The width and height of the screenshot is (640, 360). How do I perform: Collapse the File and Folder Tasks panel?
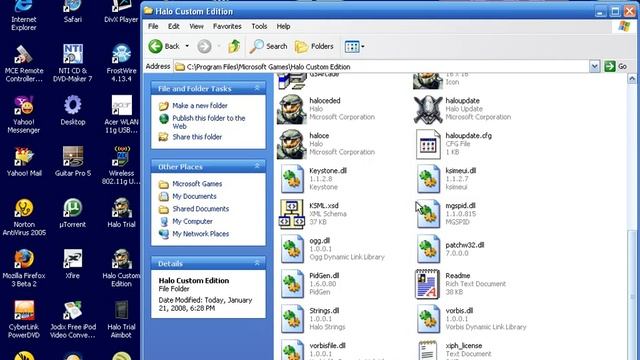point(257,88)
